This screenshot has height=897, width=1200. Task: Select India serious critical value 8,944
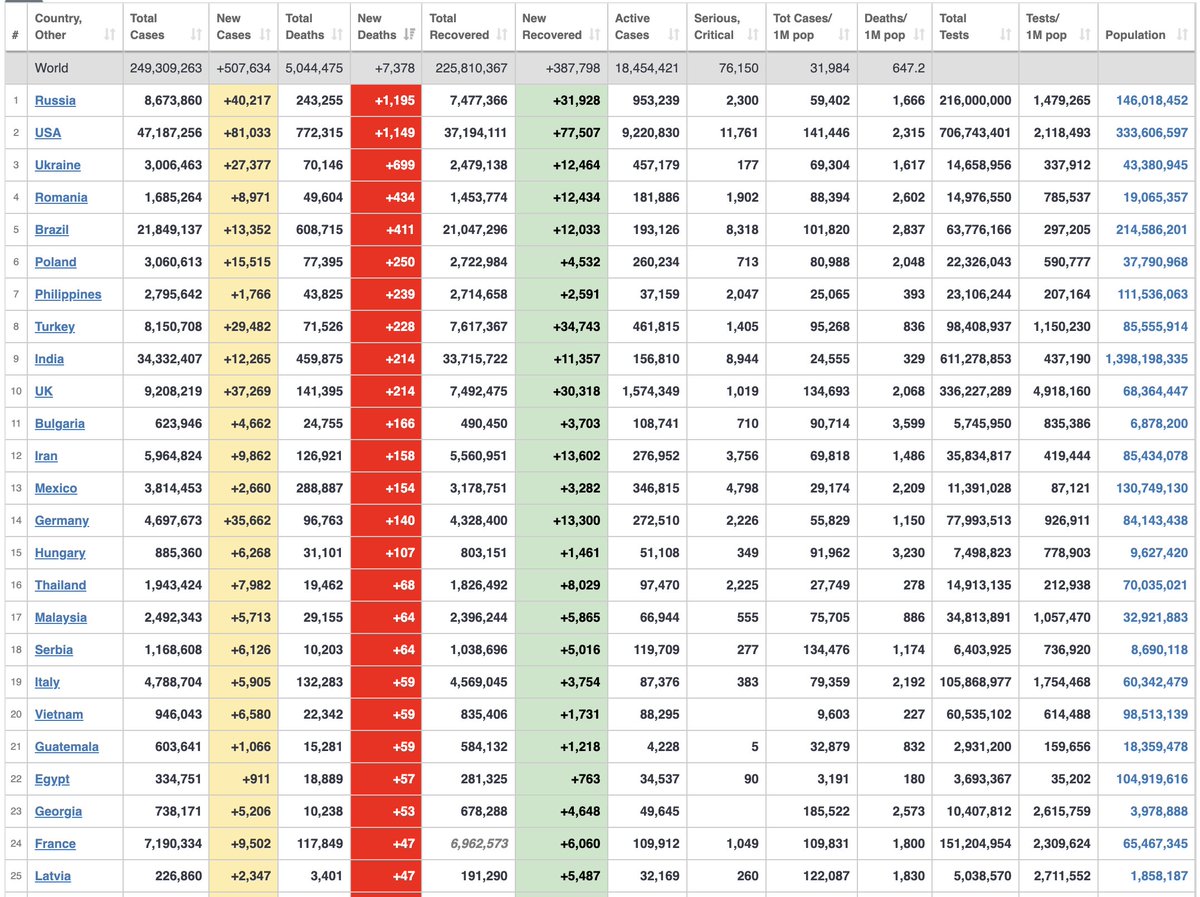coord(741,359)
